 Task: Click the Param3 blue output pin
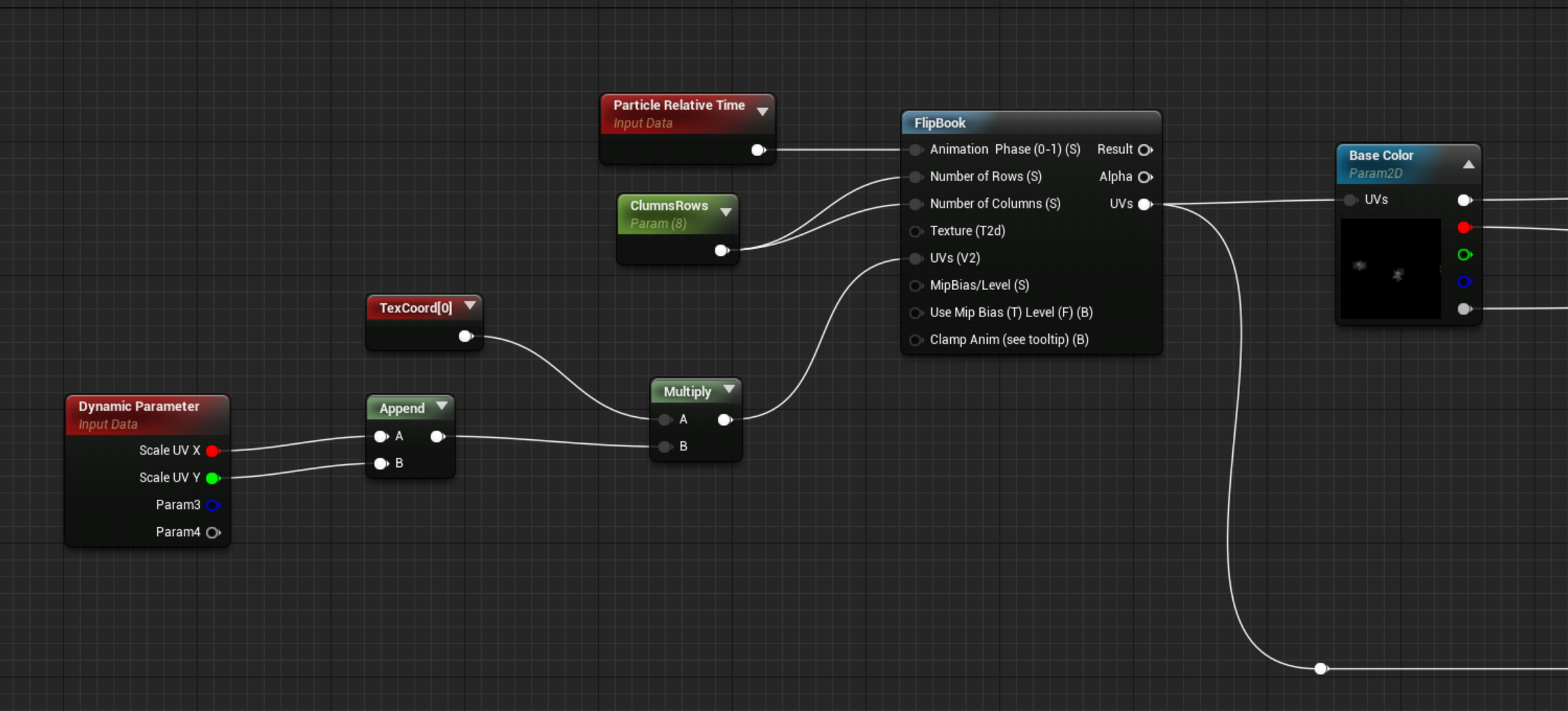[x=213, y=505]
